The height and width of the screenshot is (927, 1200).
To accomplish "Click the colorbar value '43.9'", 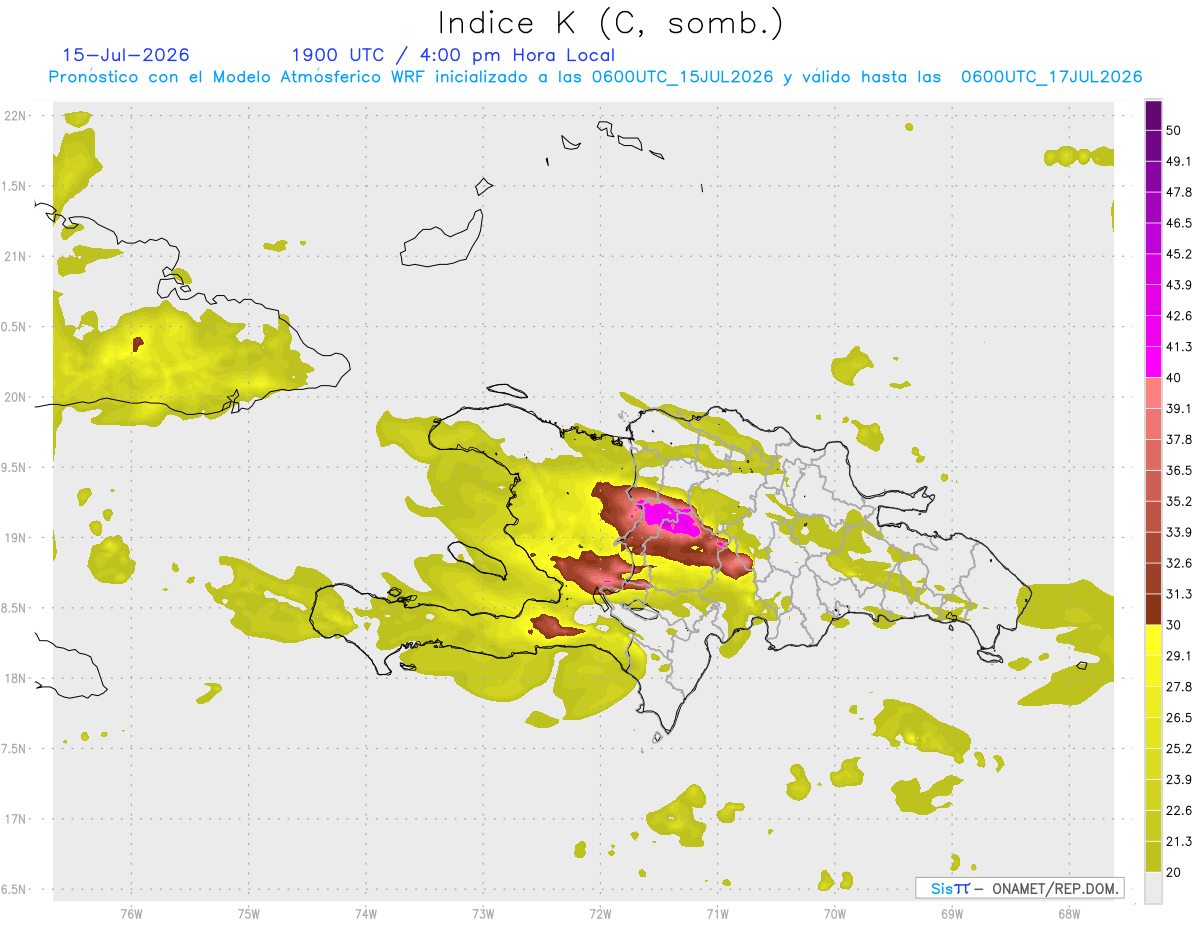I will tap(1179, 285).
